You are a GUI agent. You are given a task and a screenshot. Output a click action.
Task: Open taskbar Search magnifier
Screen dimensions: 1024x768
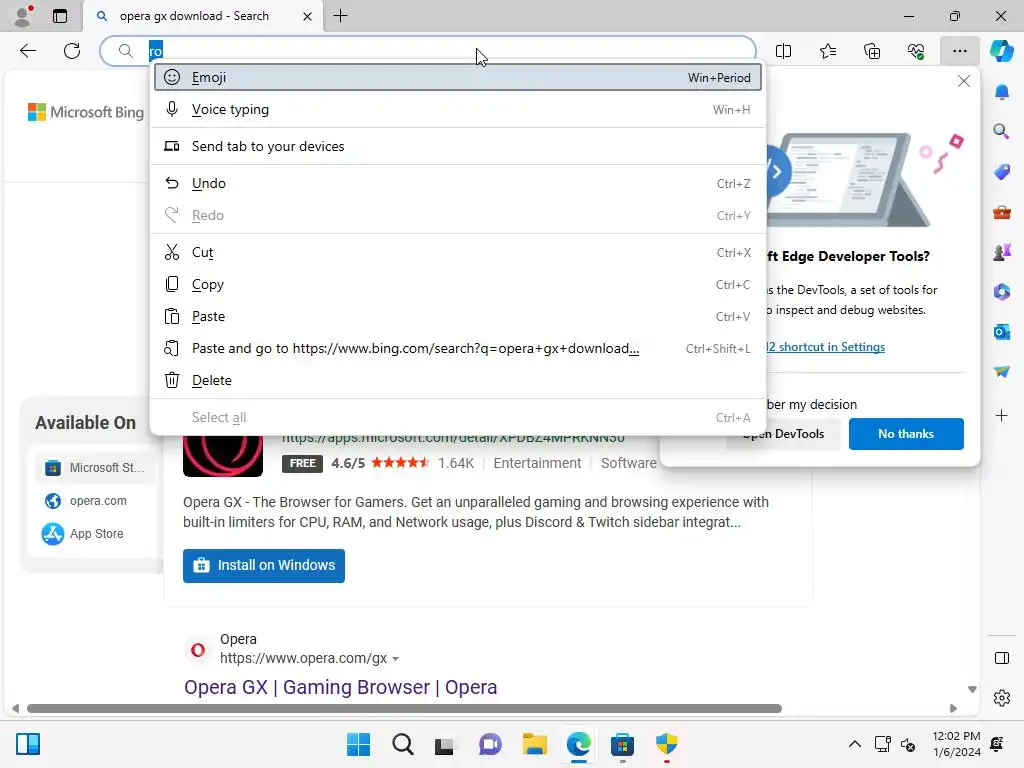pos(402,744)
